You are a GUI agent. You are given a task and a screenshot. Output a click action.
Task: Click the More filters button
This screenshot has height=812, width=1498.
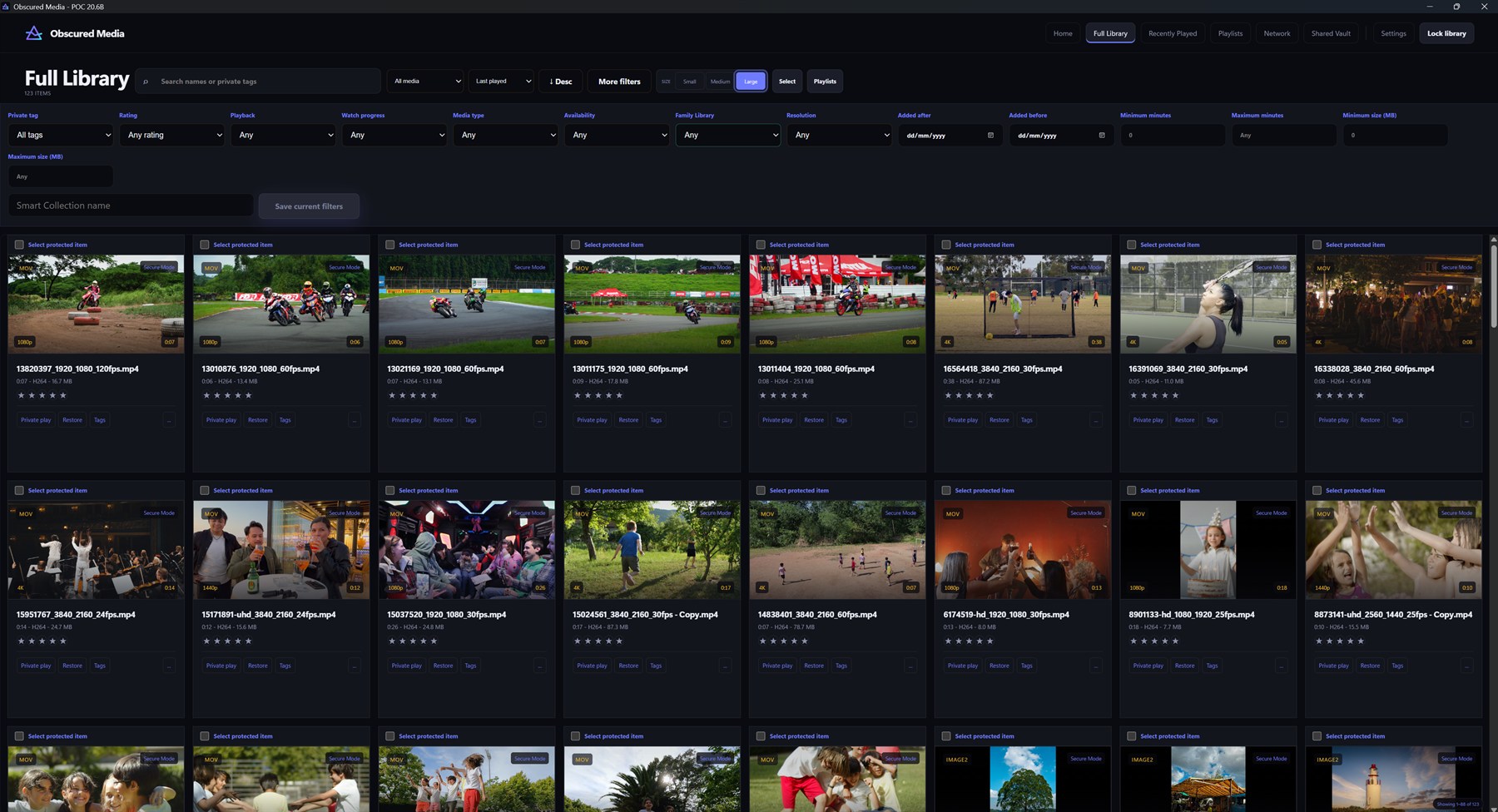click(x=619, y=82)
